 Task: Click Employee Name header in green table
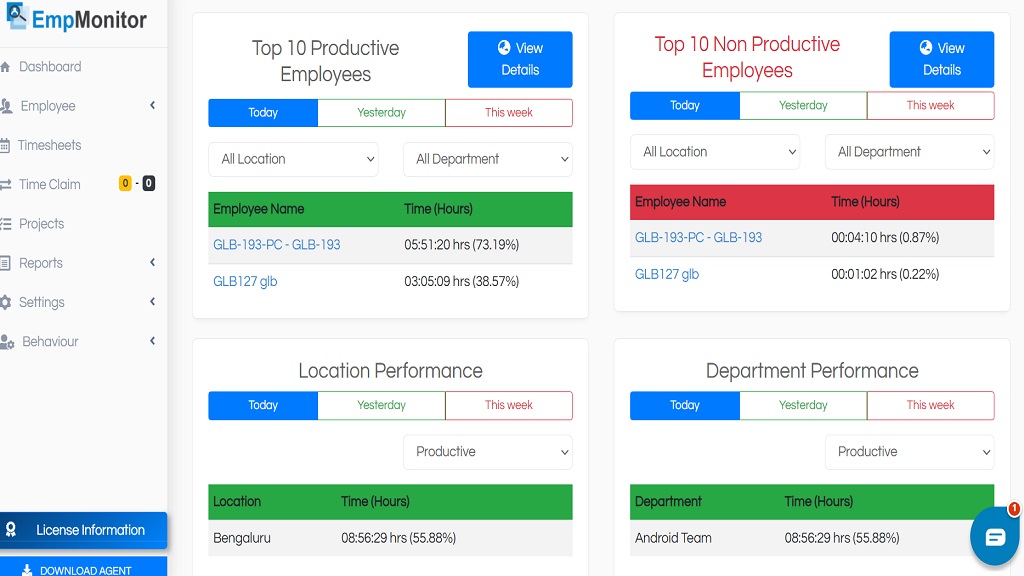point(259,209)
